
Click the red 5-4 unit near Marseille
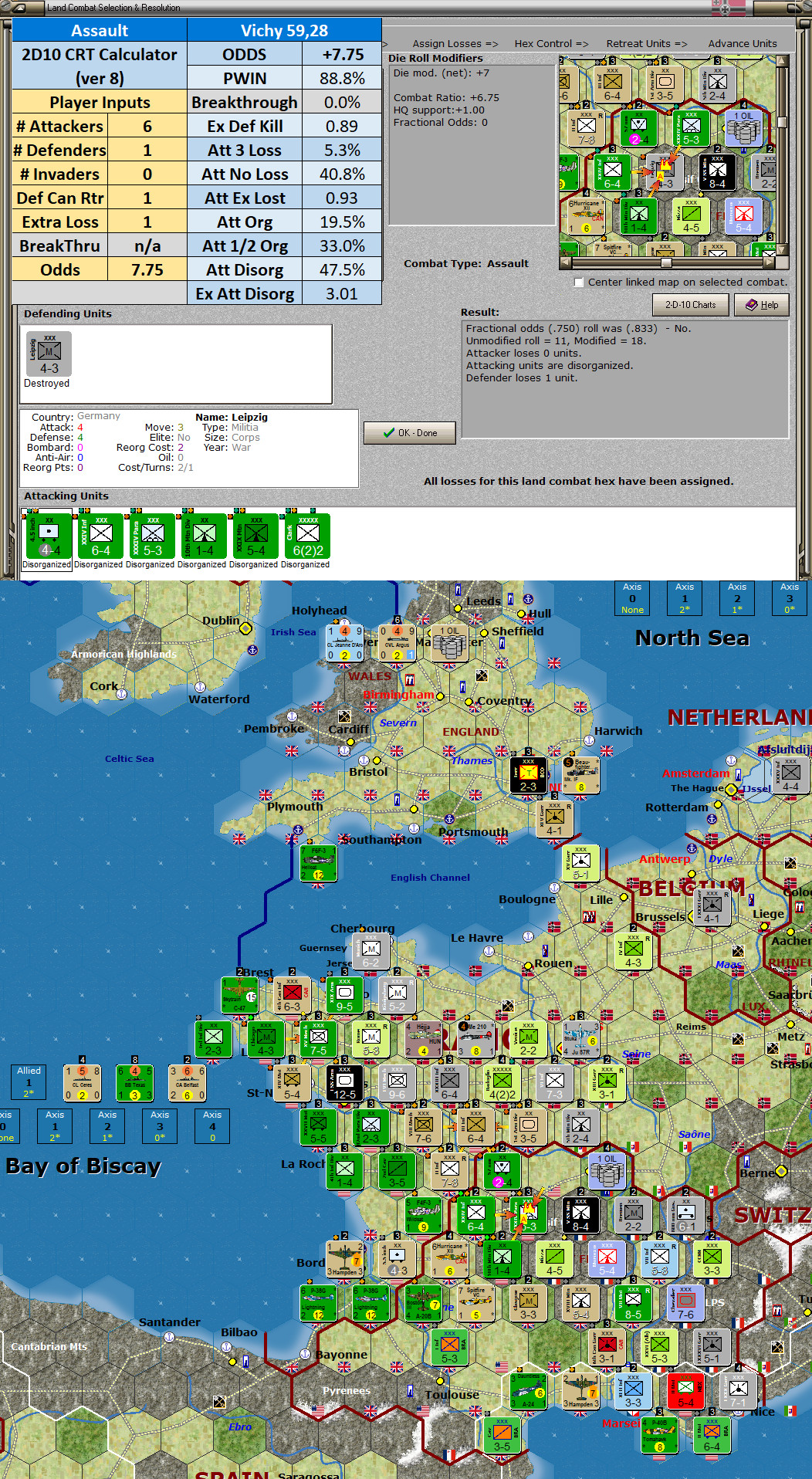click(x=685, y=1390)
